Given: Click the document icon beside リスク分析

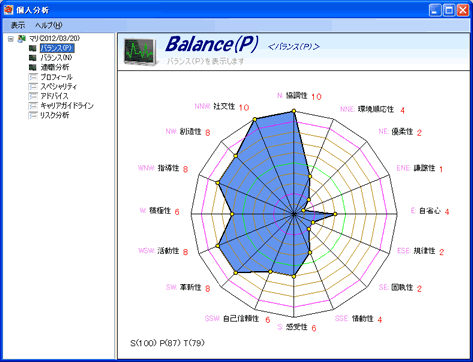Looking at the screenshot, I should click(32, 116).
